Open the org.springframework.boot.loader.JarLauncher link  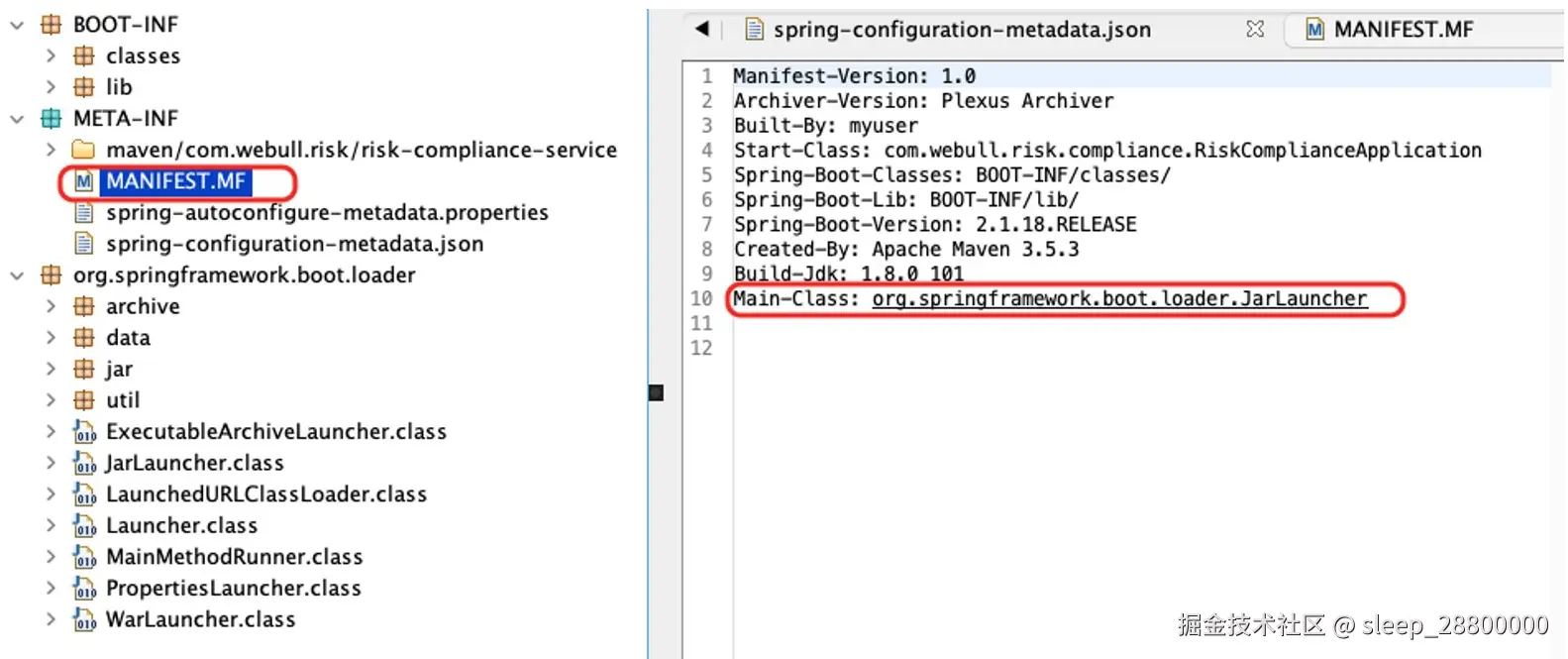[1119, 299]
